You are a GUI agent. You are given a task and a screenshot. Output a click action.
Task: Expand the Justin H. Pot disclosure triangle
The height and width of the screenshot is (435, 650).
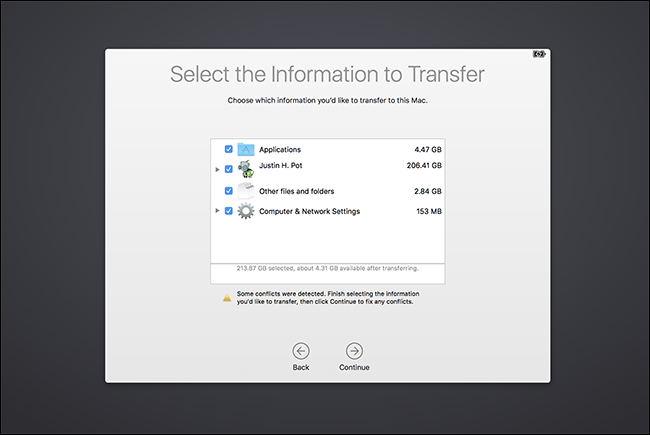point(217,169)
